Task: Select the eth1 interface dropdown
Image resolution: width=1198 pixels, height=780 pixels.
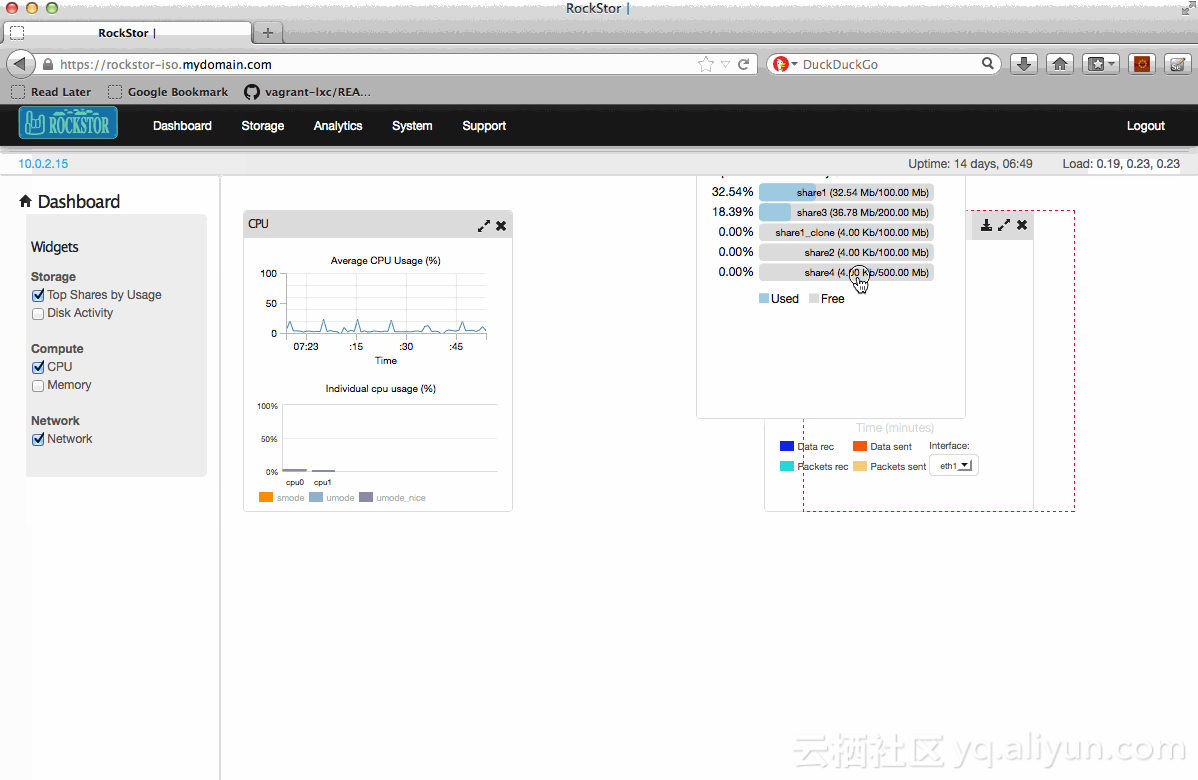Action: pyautogui.click(x=954, y=465)
